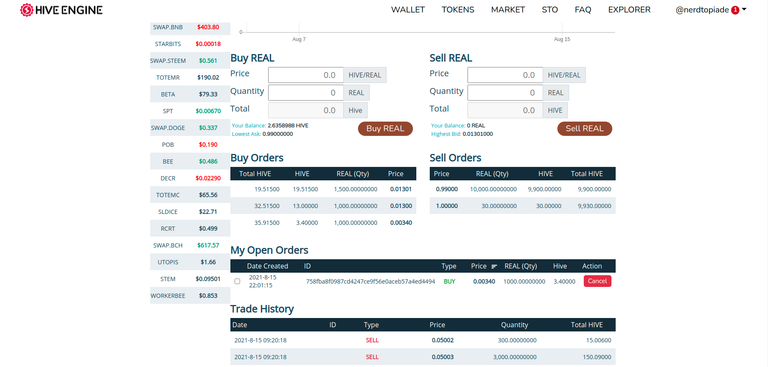Click the Total HIVE header in Trade History
This screenshot has width=768, height=367.
(x=587, y=325)
